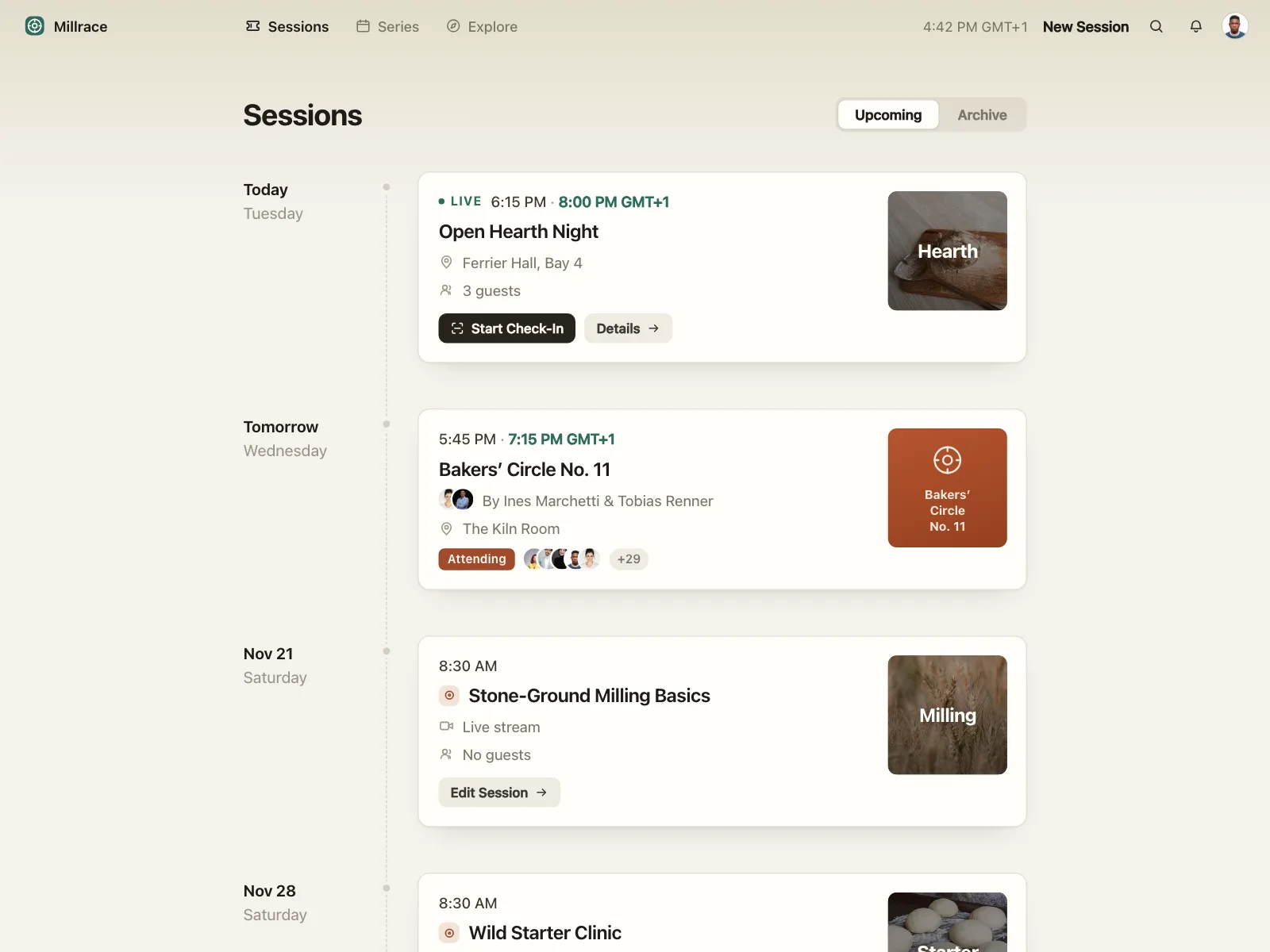Click Edit Session for Stone-Ground Milling Basics
1270x952 pixels.
pyautogui.click(x=499, y=793)
